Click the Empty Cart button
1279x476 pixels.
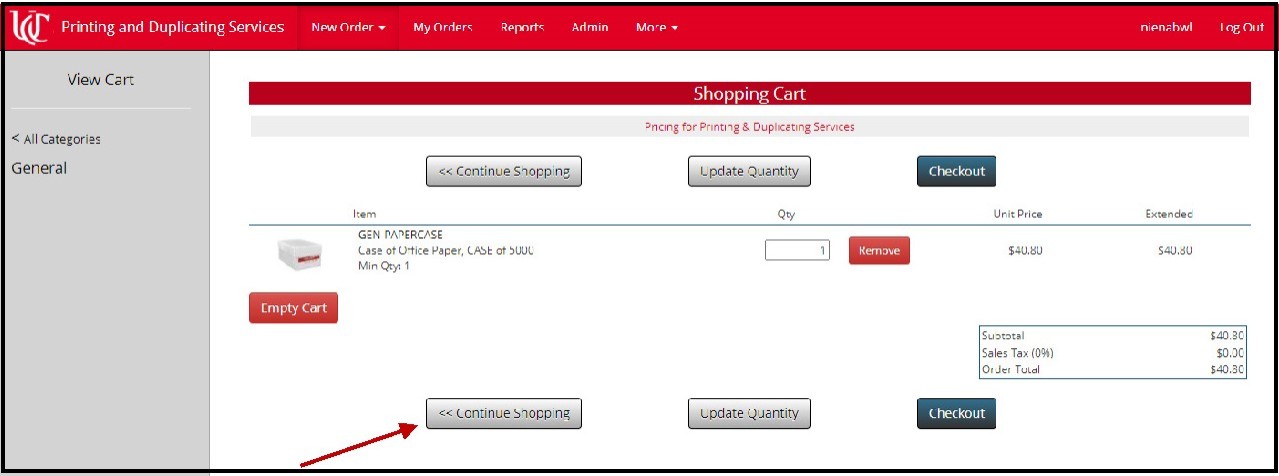click(x=294, y=308)
